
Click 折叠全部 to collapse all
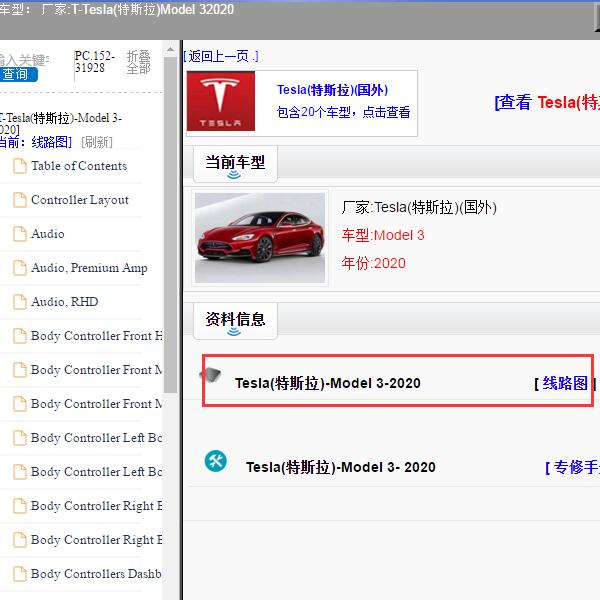coord(139,62)
